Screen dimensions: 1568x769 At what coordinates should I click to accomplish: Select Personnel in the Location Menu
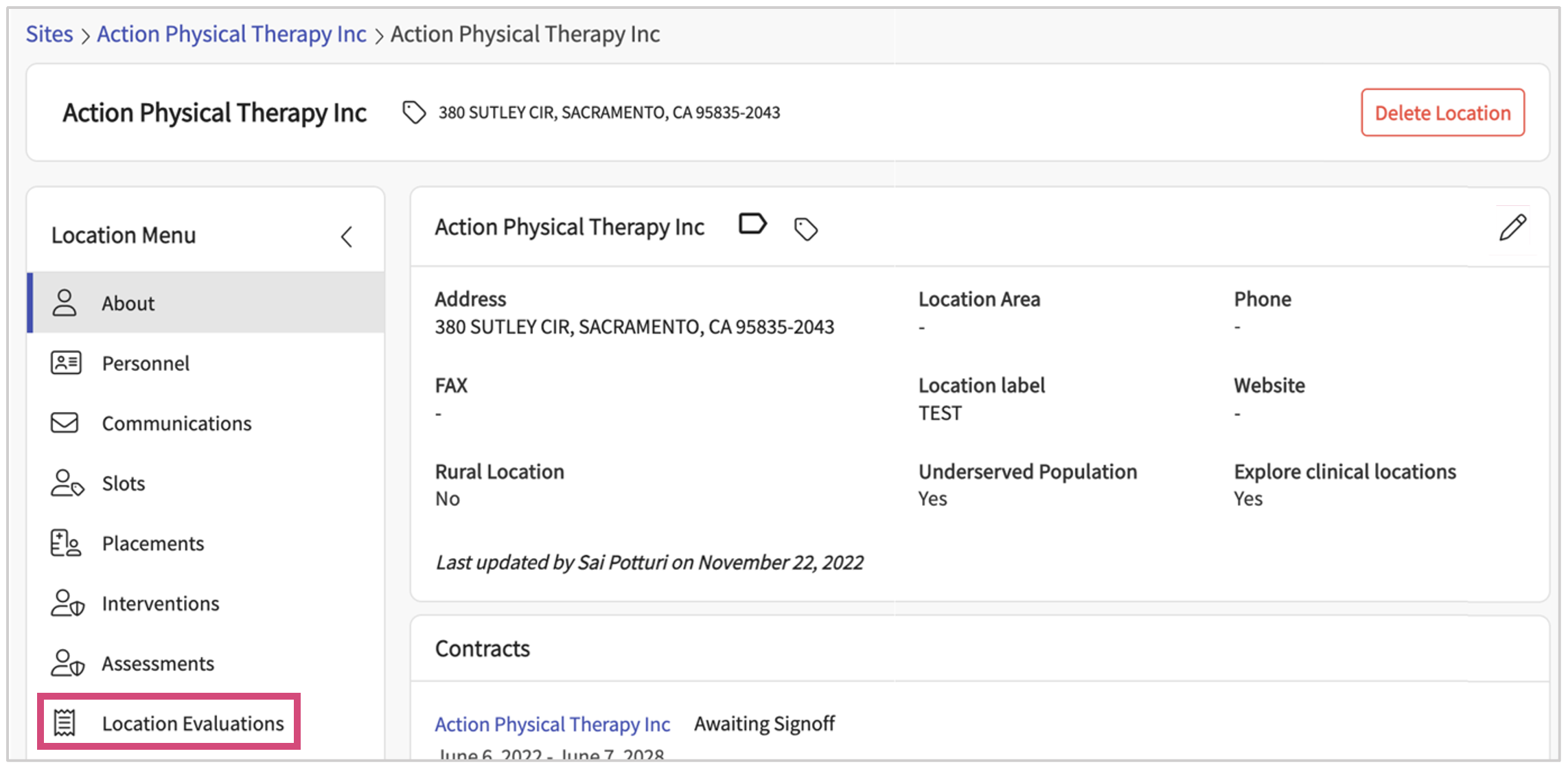[x=146, y=363]
